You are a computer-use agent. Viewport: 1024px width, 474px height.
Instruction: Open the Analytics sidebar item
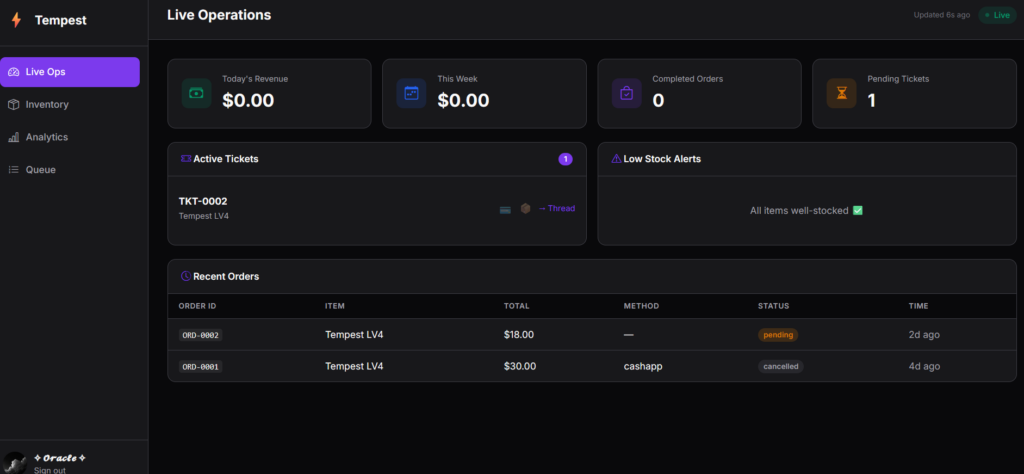coord(70,137)
